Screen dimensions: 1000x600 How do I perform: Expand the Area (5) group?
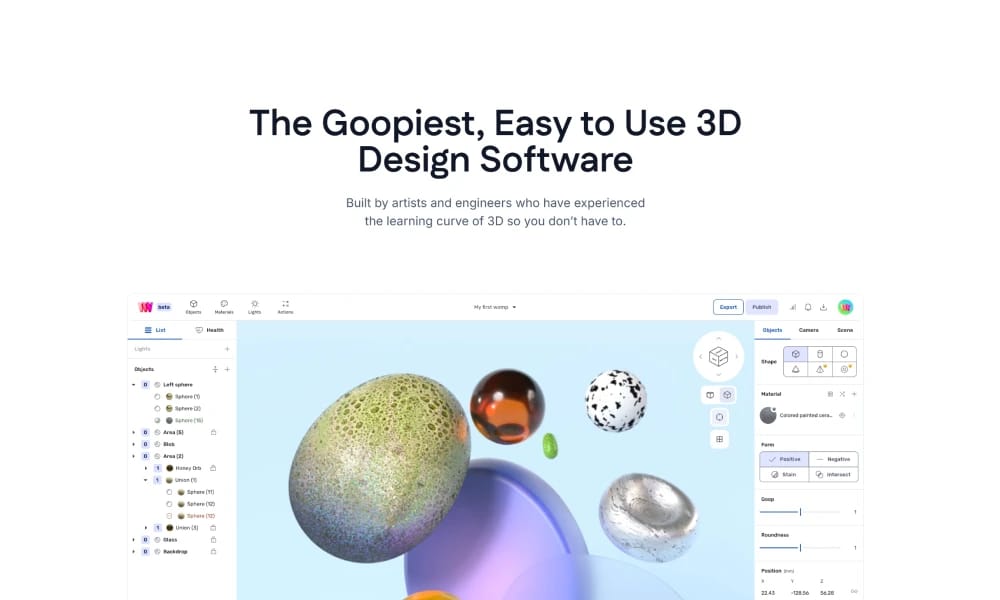[x=134, y=432]
